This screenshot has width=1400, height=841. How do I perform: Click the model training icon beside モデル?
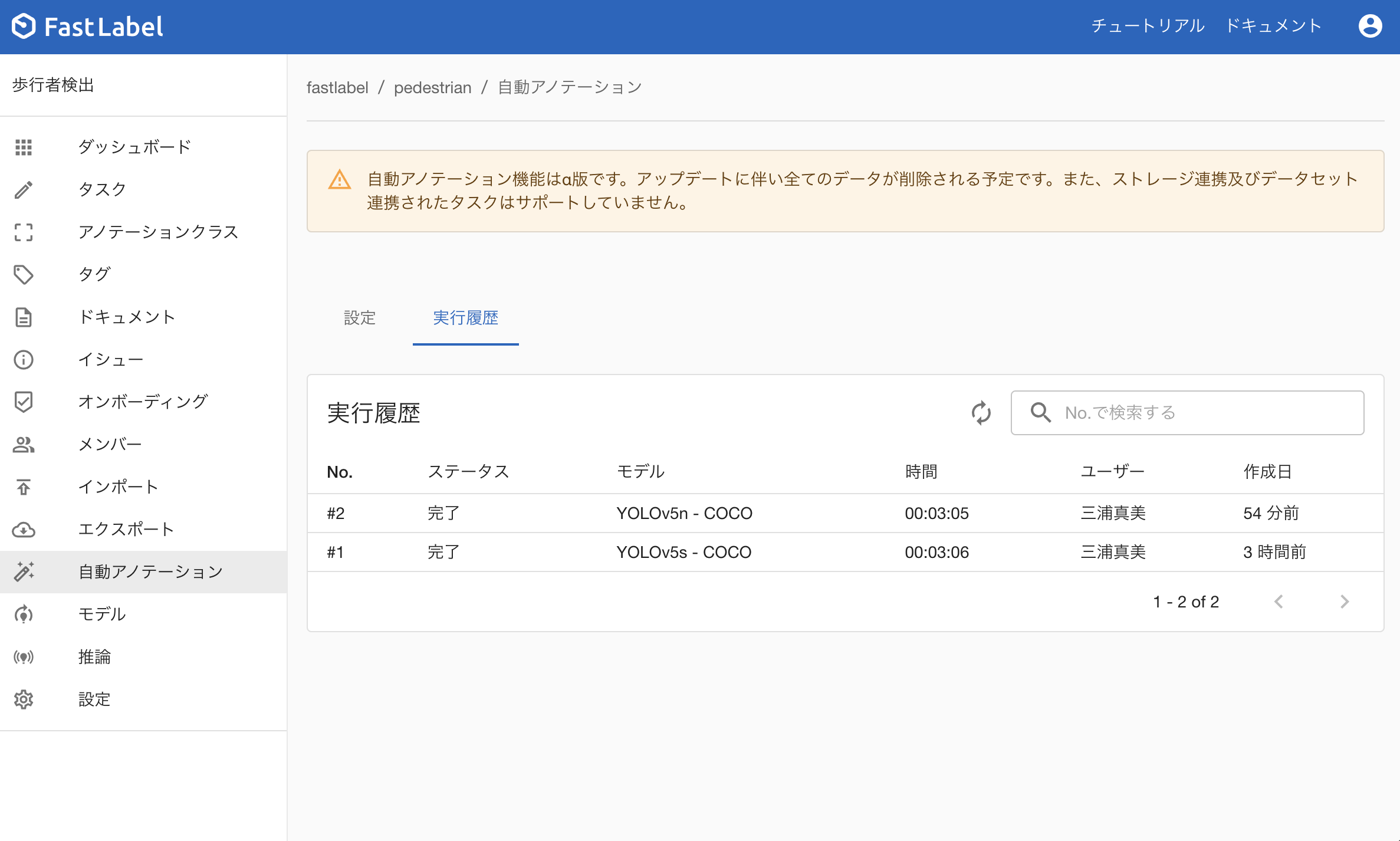coord(24,614)
